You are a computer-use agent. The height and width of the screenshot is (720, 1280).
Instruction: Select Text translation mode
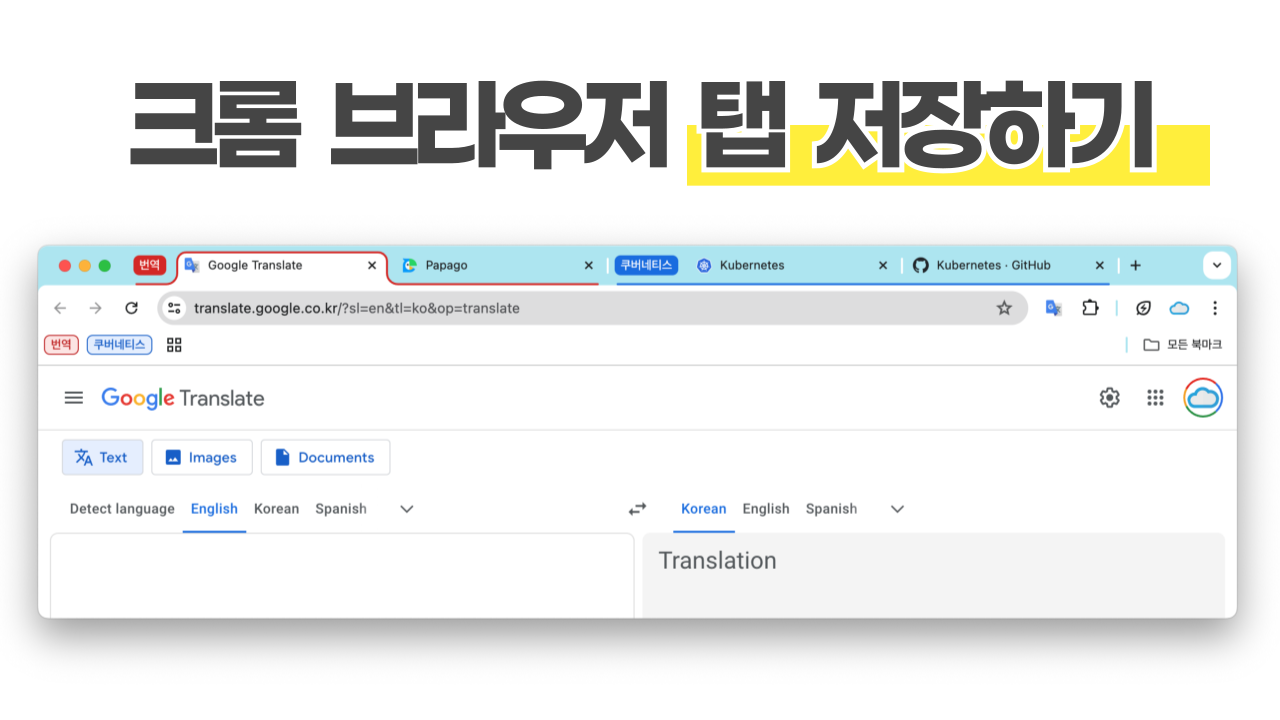tap(102, 458)
